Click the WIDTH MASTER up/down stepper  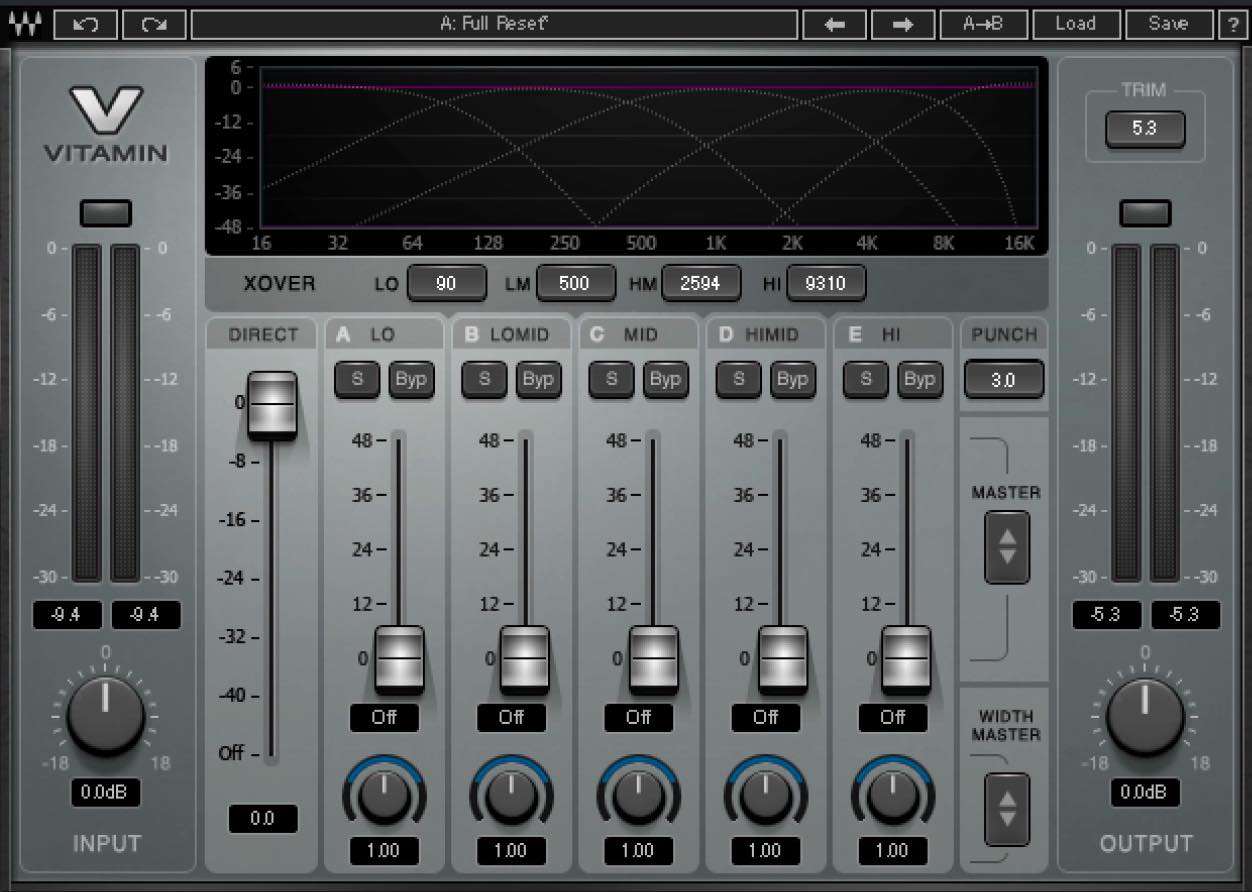click(1007, 809)
